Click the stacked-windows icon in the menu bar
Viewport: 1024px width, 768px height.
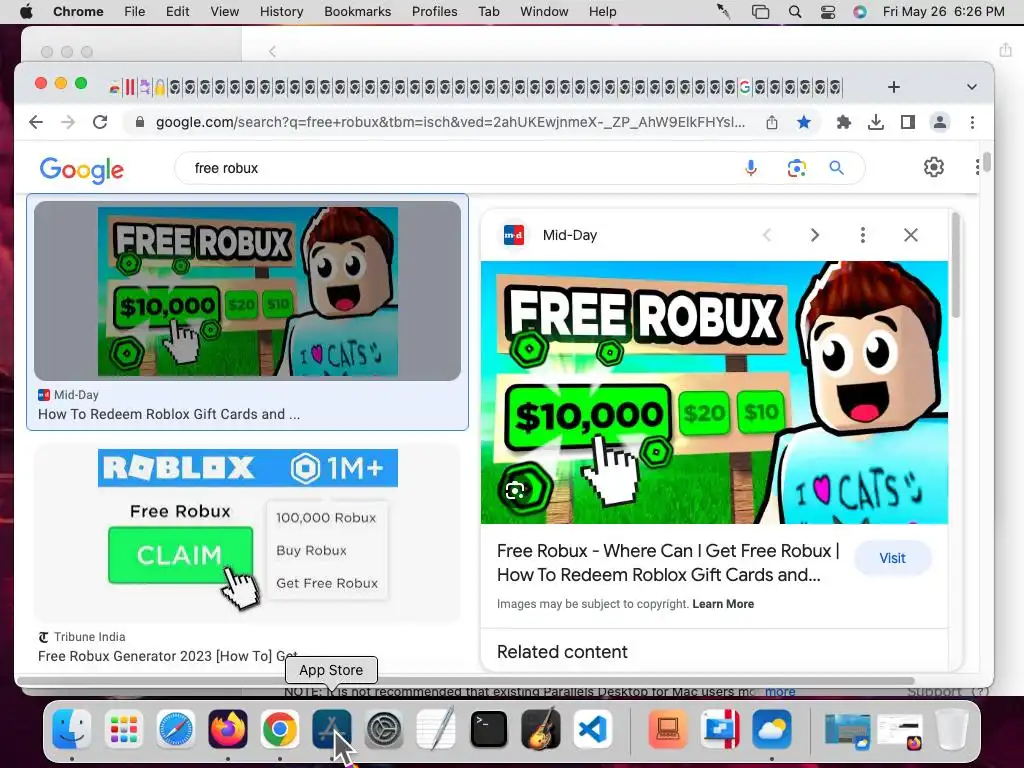(760, 12)
